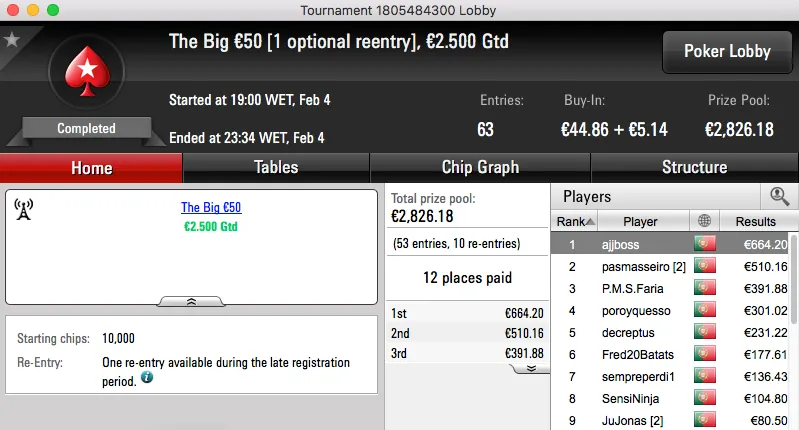Click the Results column header
The image size is (799, 430).
[755, 222]
